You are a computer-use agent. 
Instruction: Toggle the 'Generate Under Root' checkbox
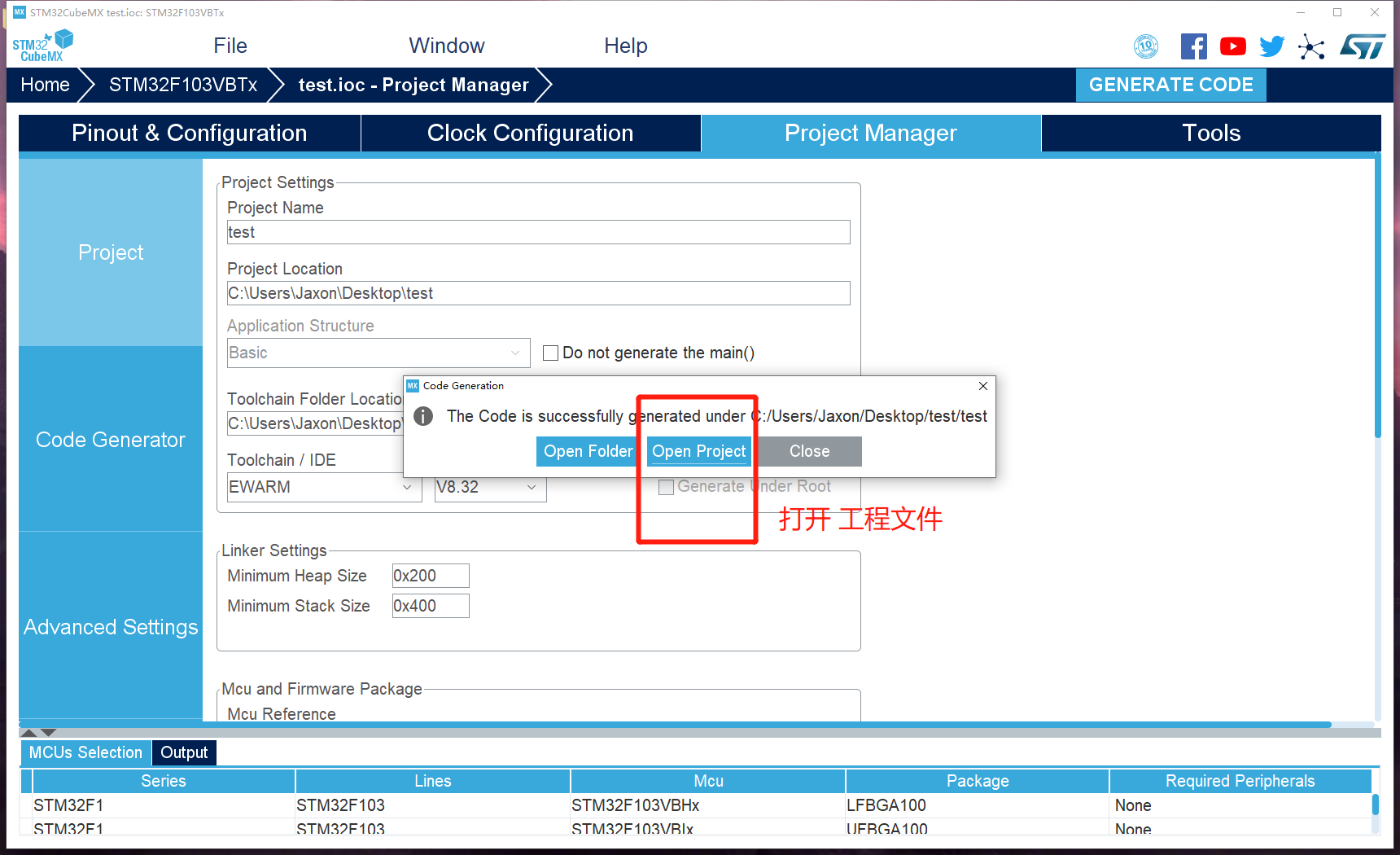666,487
